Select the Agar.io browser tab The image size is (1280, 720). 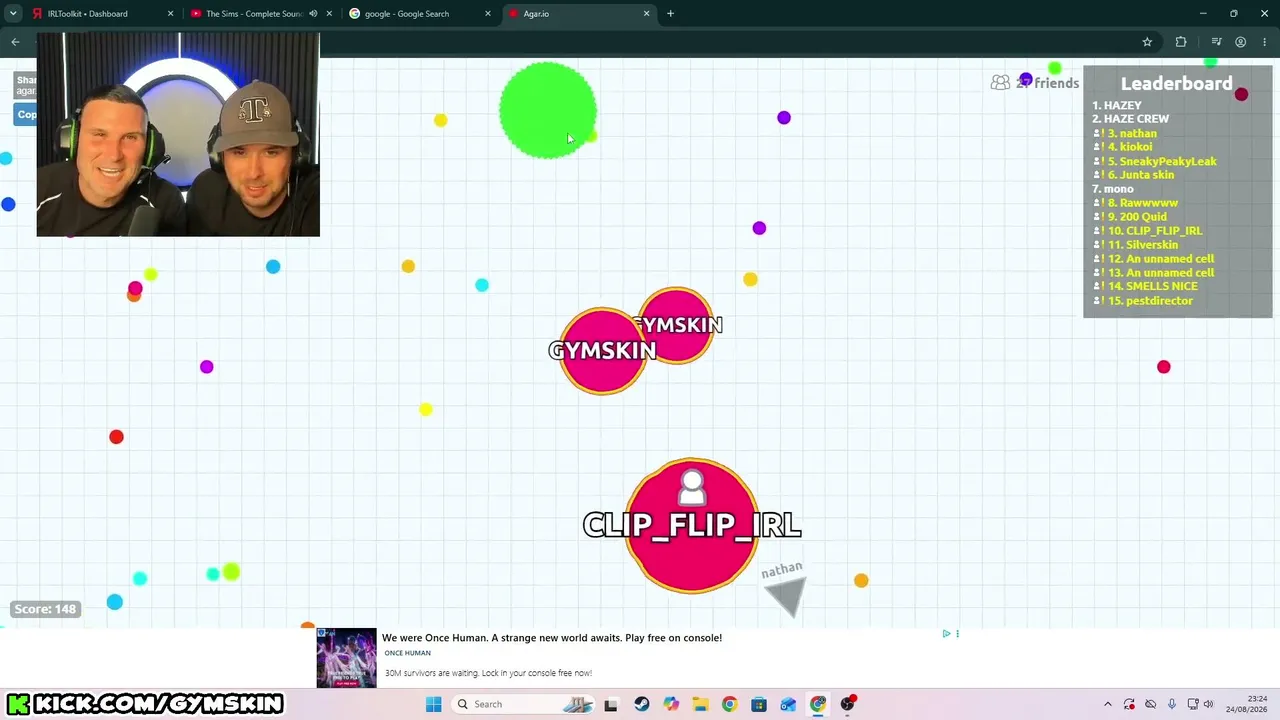(x=578, y=14)
